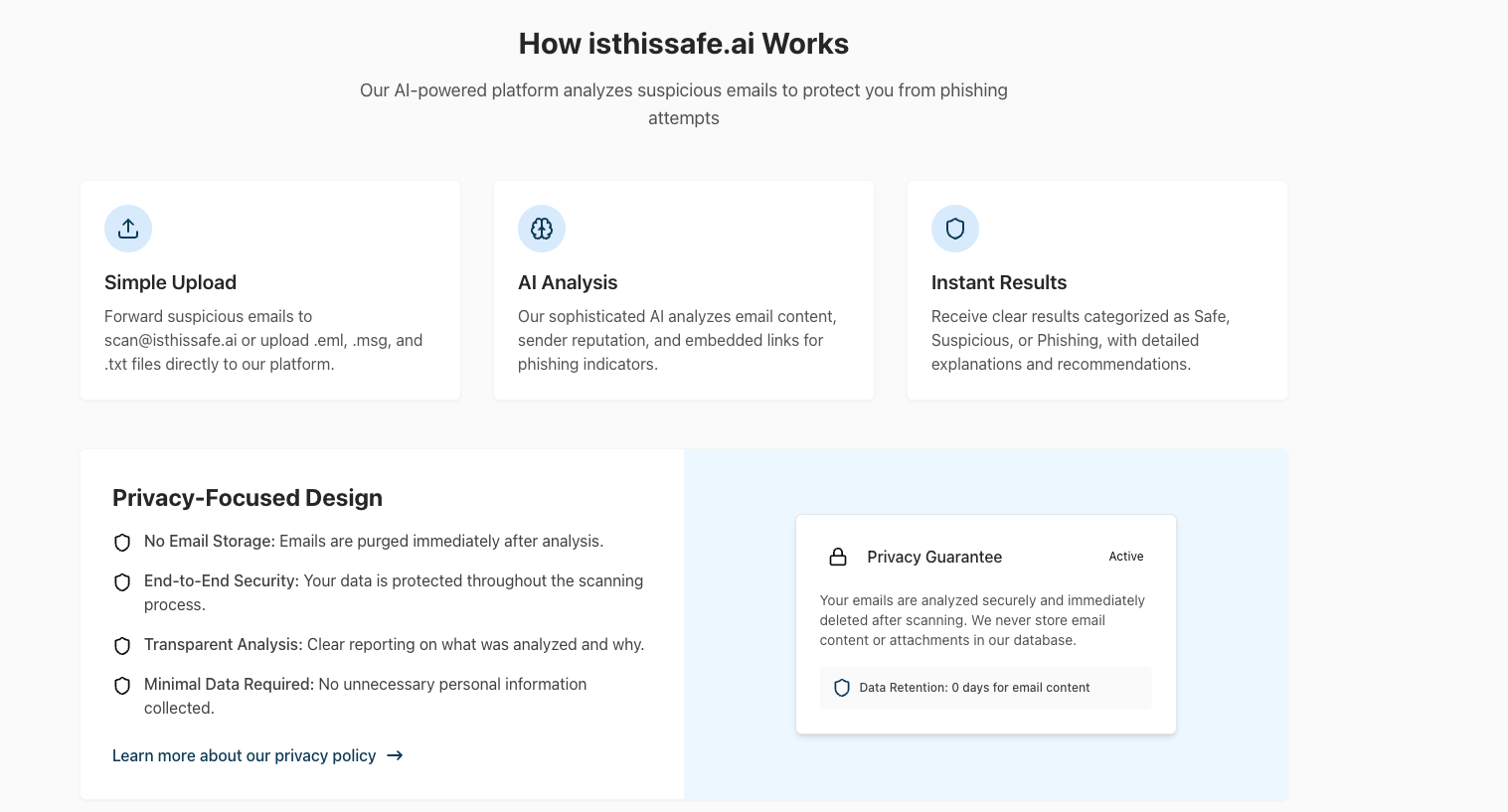Select the Simple Upload card heading

[170, 282]
